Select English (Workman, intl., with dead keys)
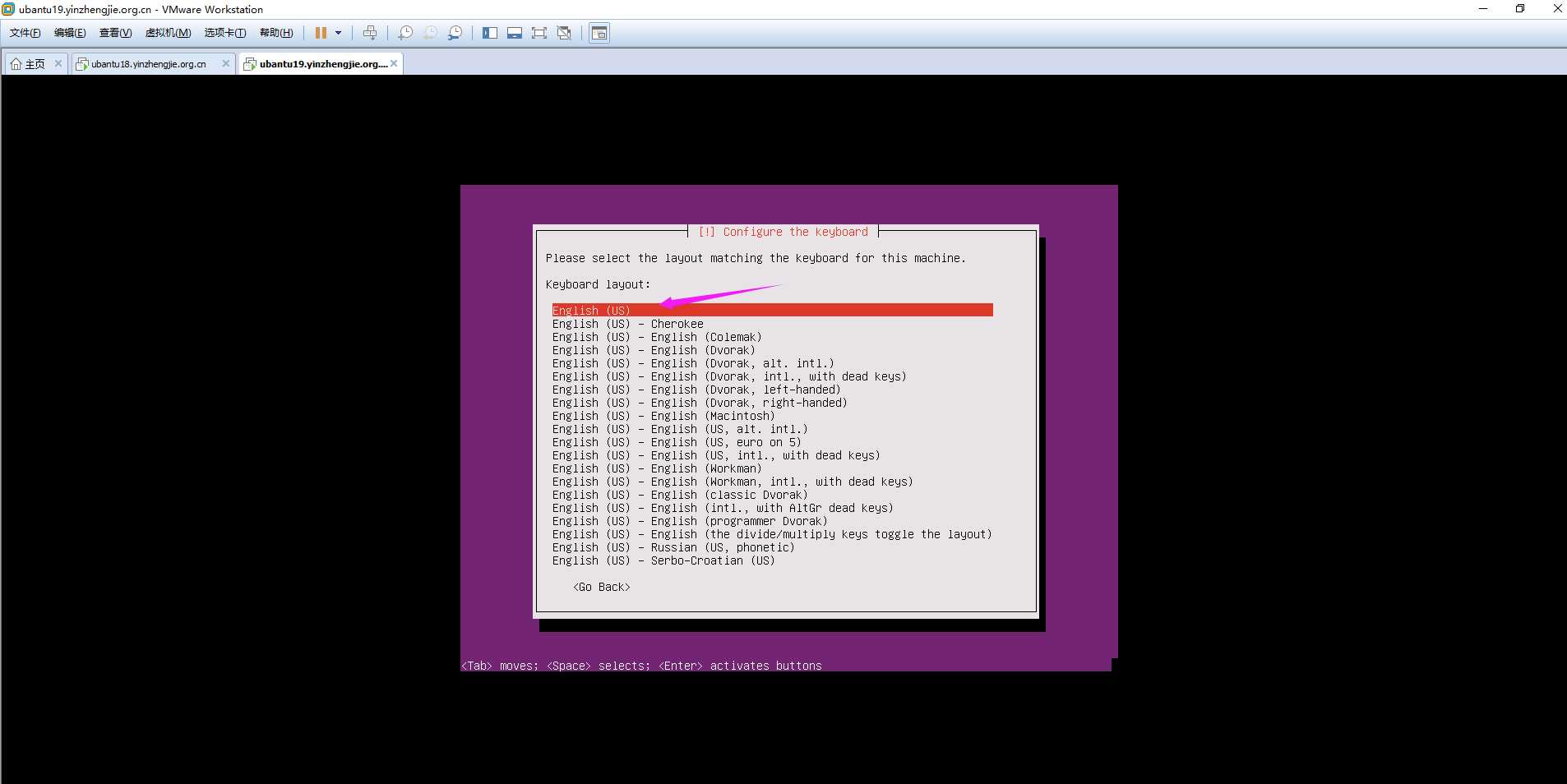Image resolution: width=1567 pixels, height=784 pixels. tap(733, 482)
